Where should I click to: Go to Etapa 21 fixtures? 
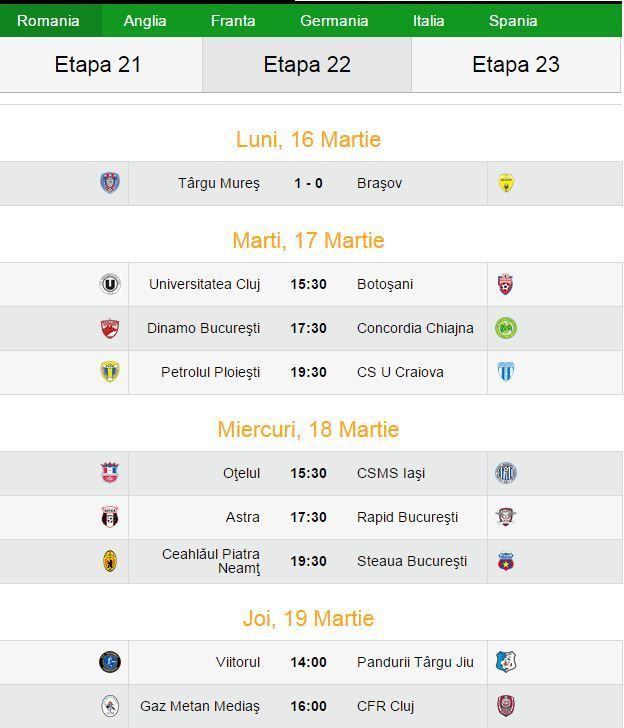tap(98, 65)
